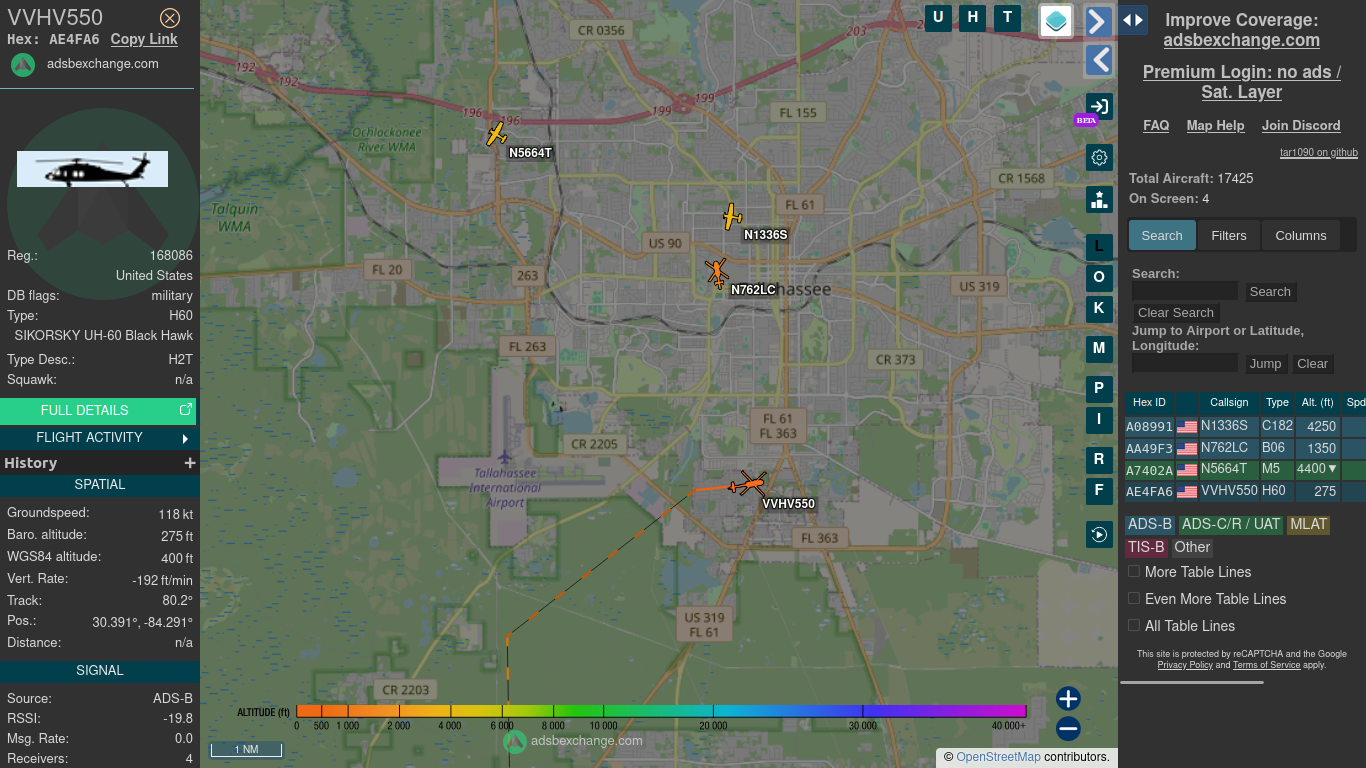Toggle the K map option button
The height and width of the screenshot is (768, 1366).
pyautogui.click(x=1099, y=309)
